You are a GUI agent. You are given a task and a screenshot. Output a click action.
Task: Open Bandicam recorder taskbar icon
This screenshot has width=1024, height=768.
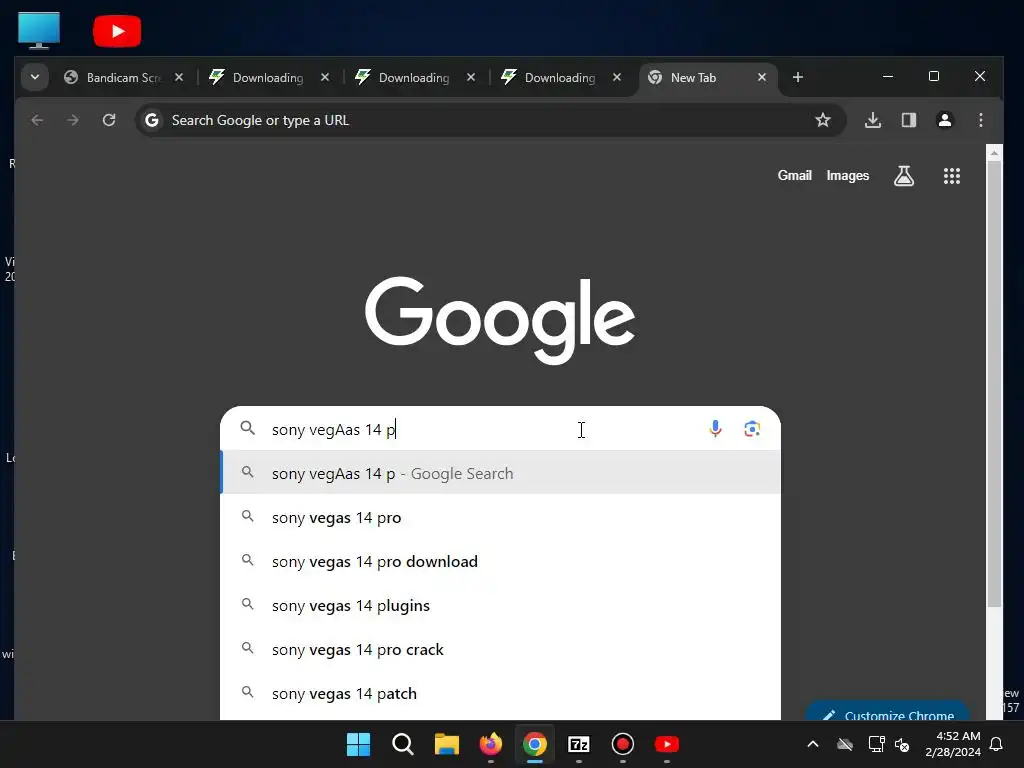[x=622, y=744]
